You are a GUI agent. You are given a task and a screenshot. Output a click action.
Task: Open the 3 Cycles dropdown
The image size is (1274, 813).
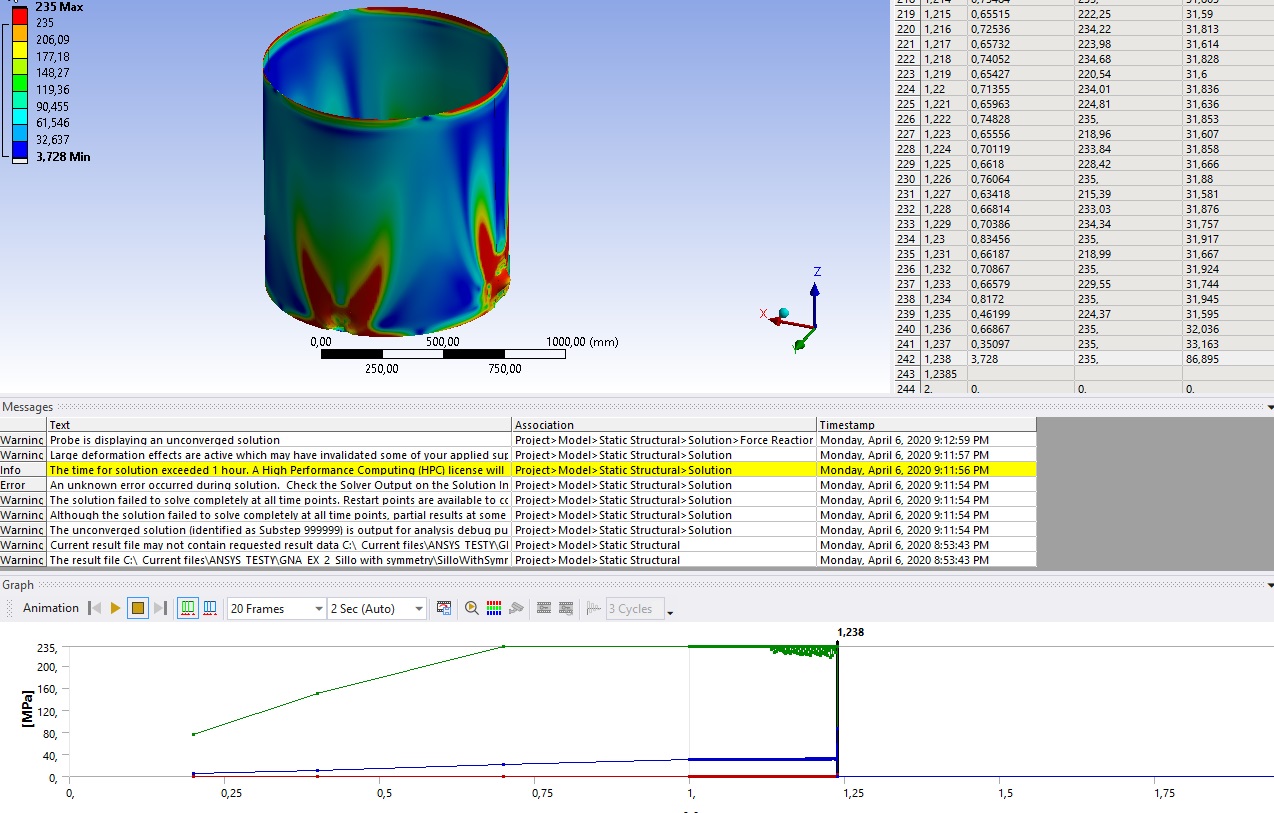(635, 608)
